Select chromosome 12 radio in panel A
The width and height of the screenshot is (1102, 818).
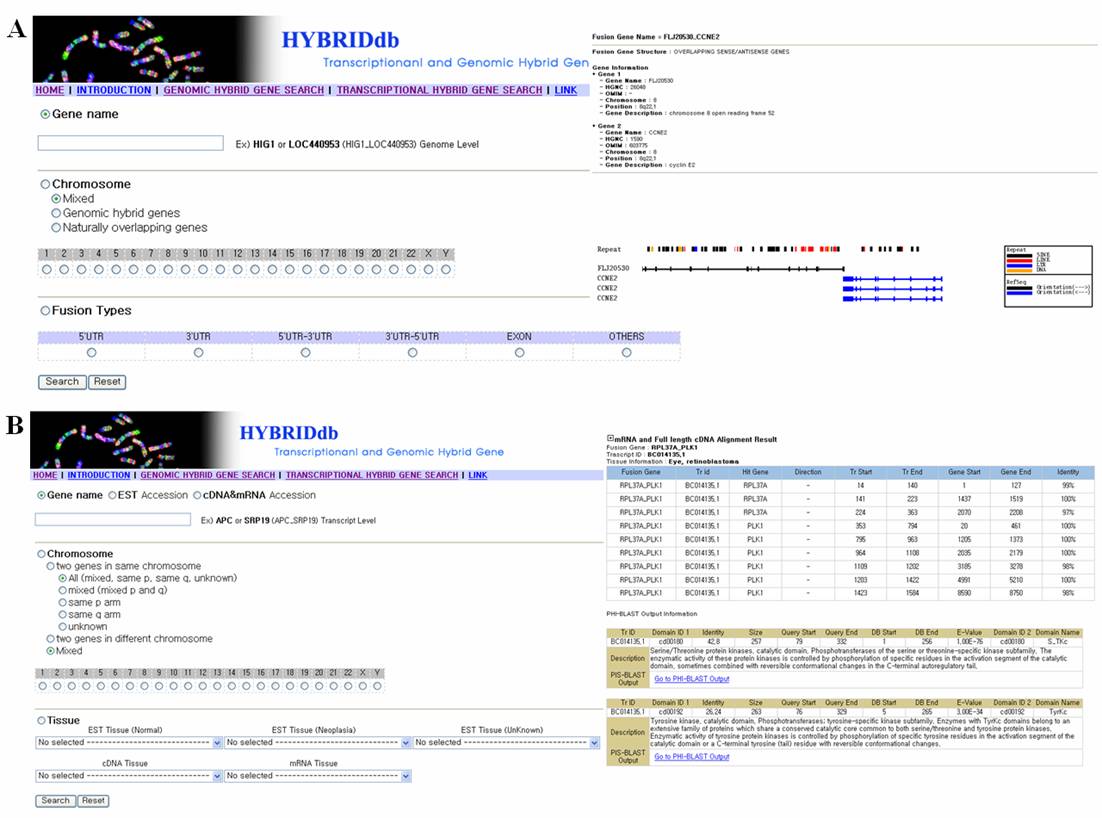[238, 269]
